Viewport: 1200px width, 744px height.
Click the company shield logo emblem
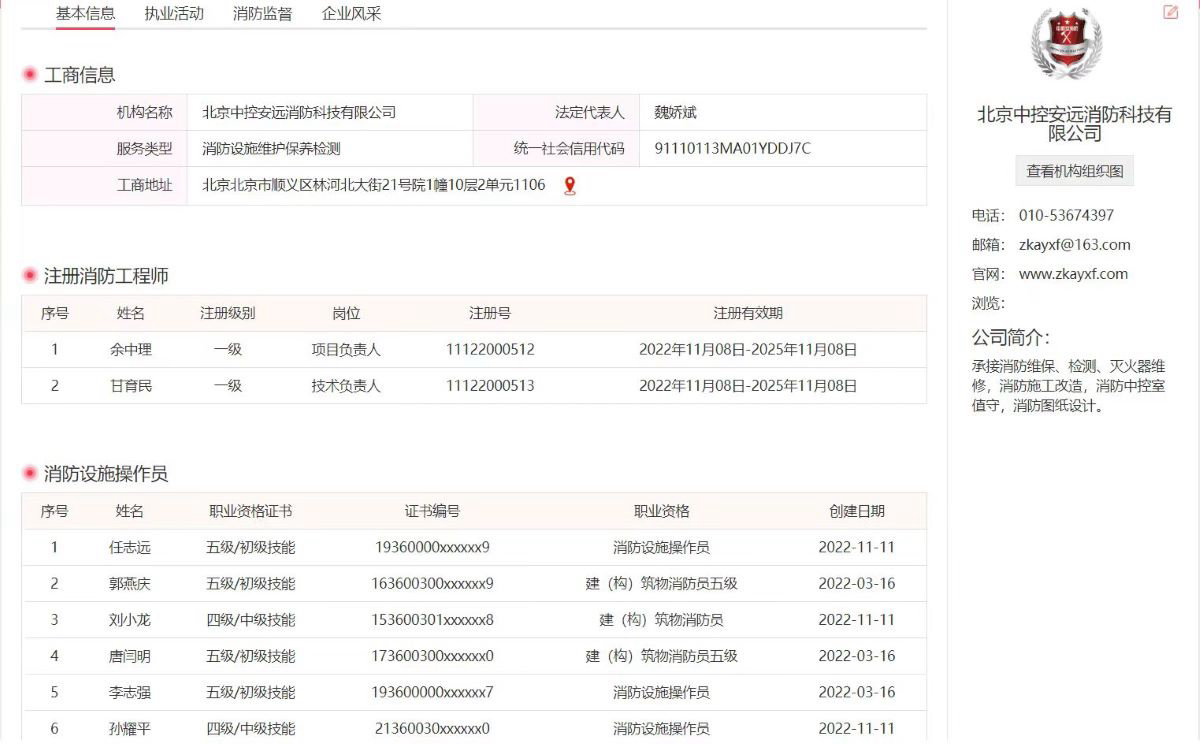point(1066,42)
